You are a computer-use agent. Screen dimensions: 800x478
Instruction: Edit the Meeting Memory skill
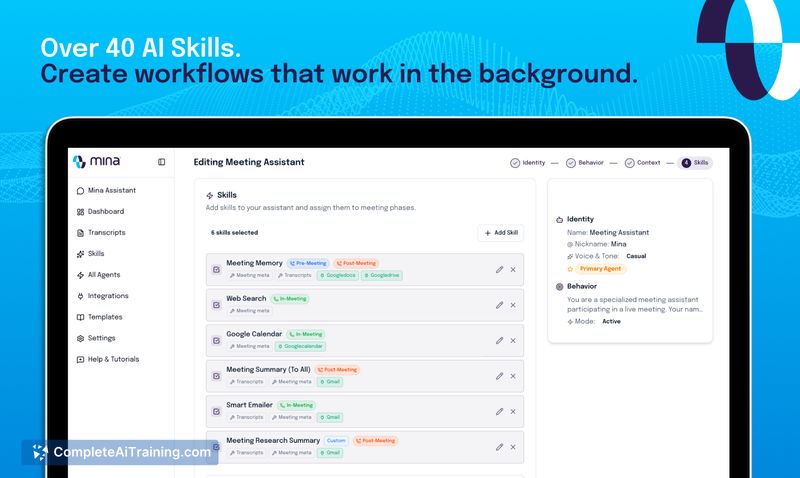tap(499, 269)
